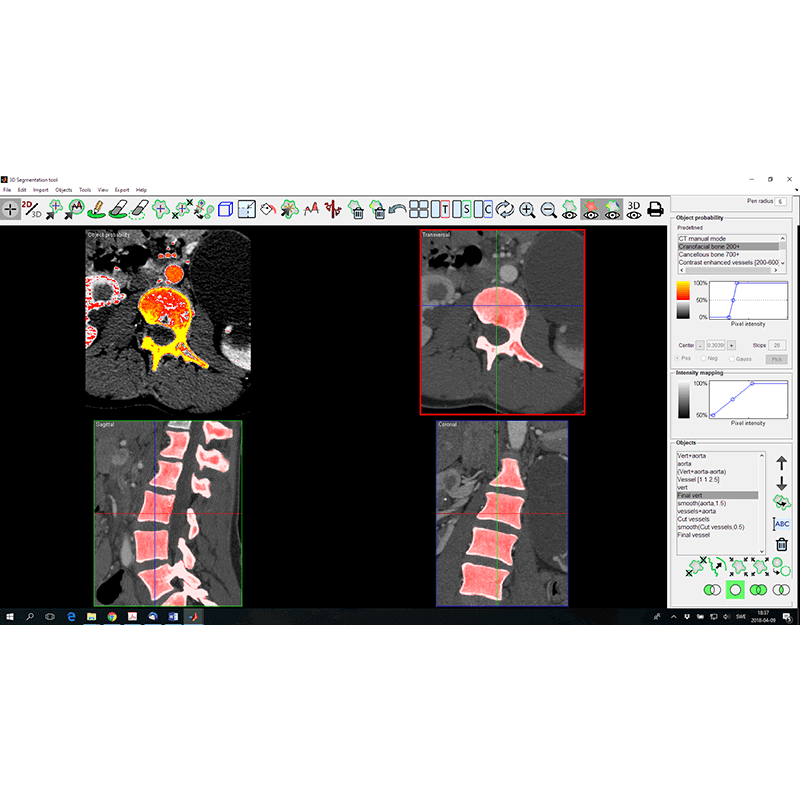Open the Export menu

coord(124,189)
